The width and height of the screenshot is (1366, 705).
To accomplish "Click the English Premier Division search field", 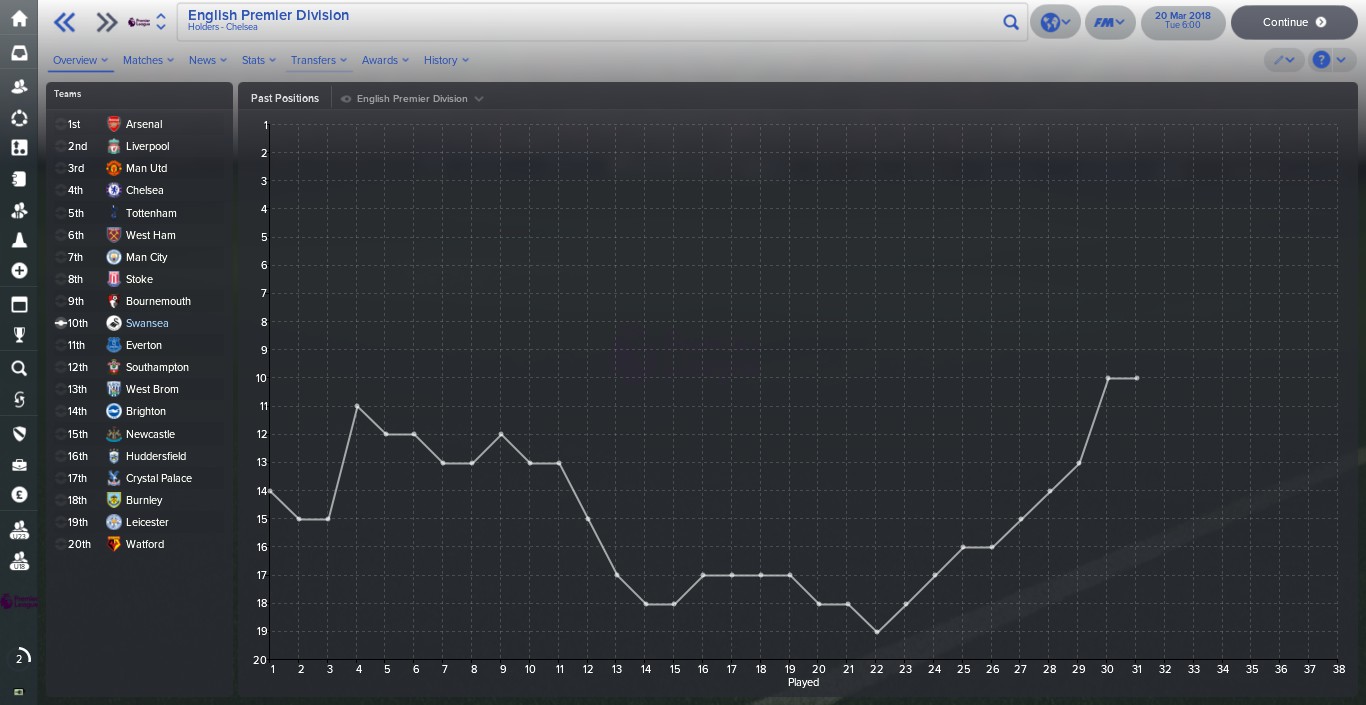I will tap(602, 22).
